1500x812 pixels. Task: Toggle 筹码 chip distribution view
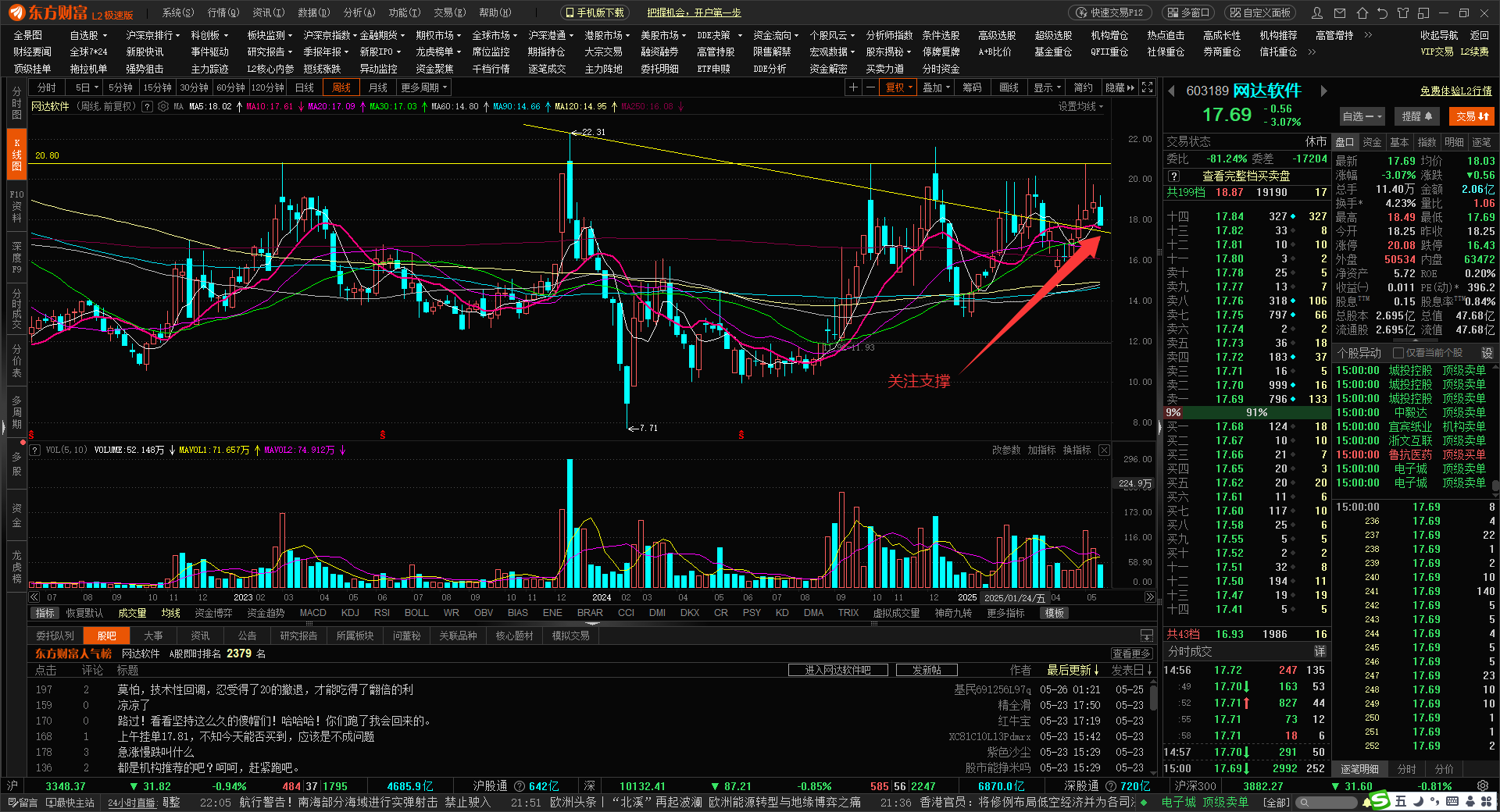pos(972,87)
